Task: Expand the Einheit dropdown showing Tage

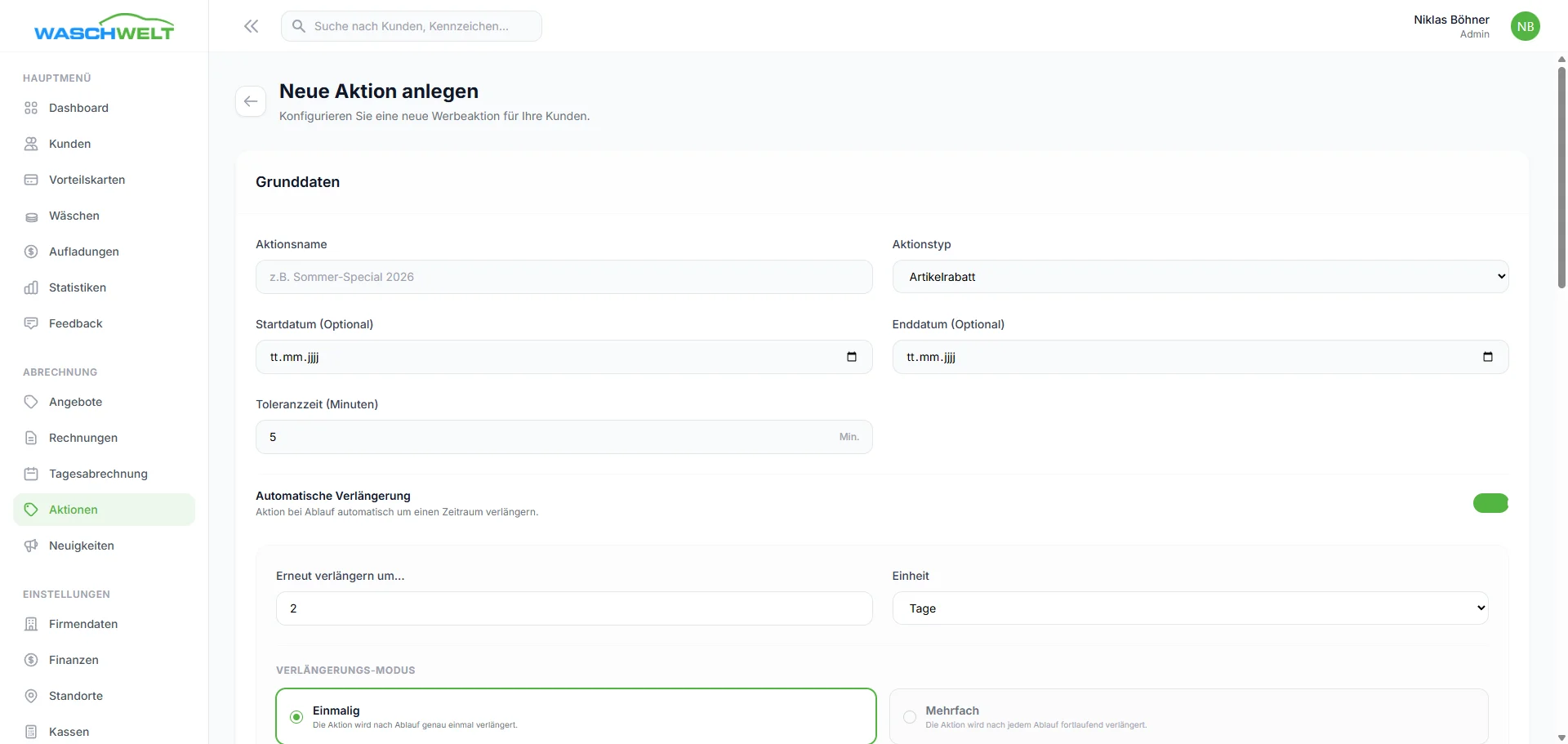Action: point(1190,608)
